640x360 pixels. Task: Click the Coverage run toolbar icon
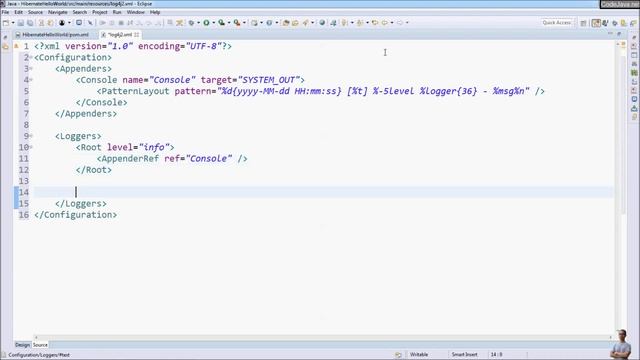pyautogui.click(x=221, y=23)
